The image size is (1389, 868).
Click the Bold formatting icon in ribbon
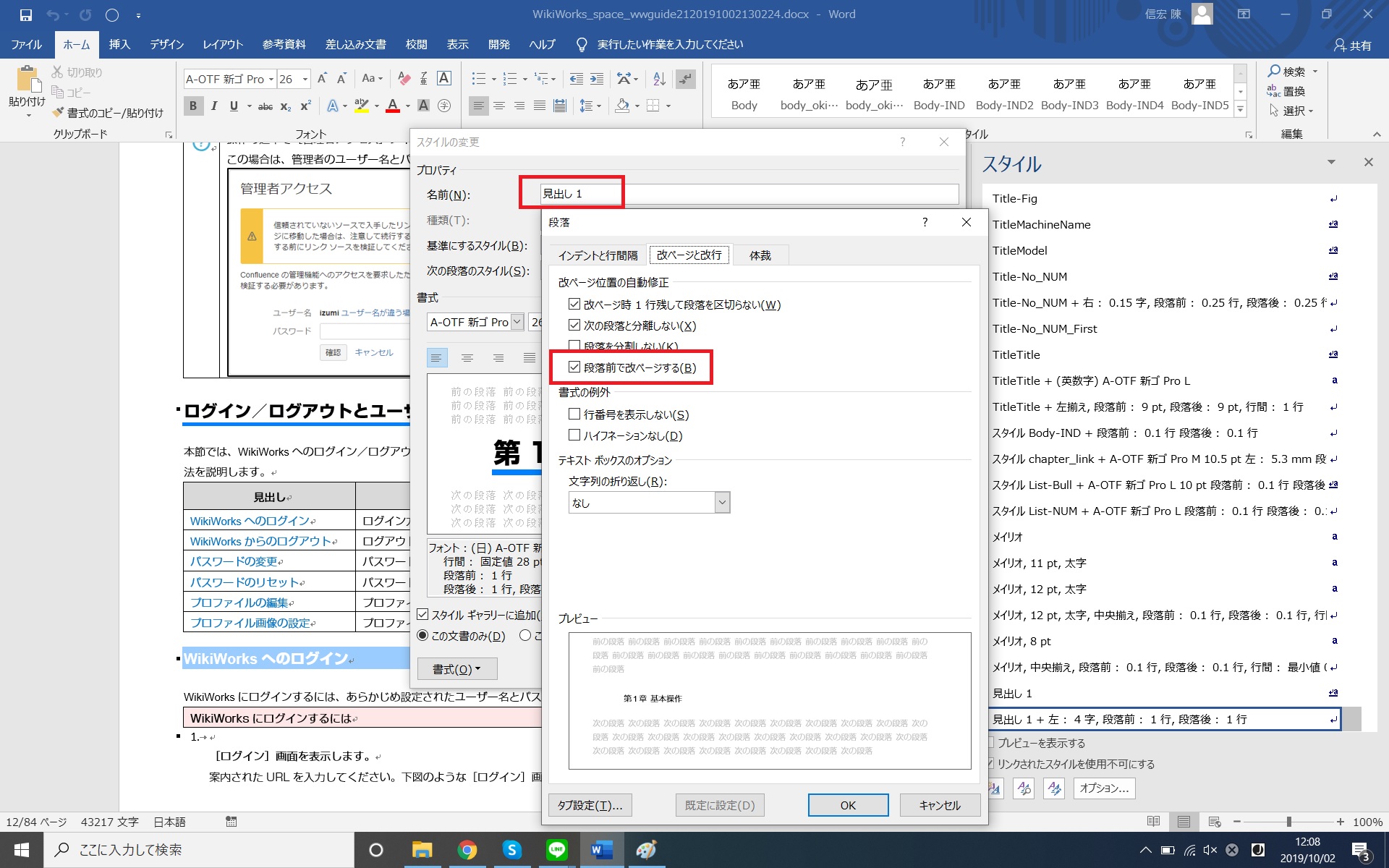tap(192, 106)
